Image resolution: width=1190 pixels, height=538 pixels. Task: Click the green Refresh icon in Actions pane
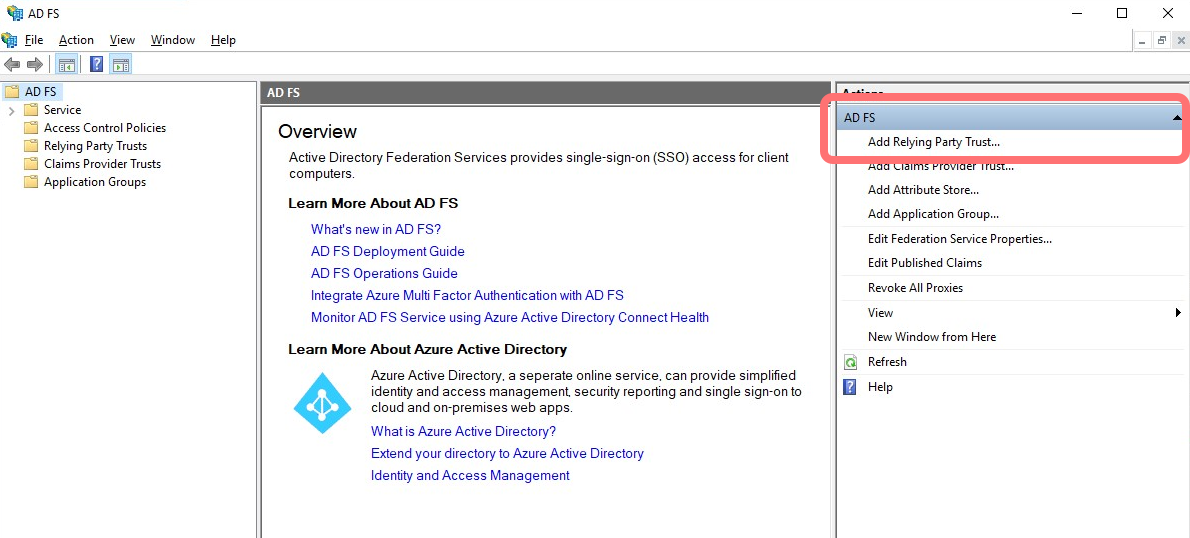click(x=850, y=362)
